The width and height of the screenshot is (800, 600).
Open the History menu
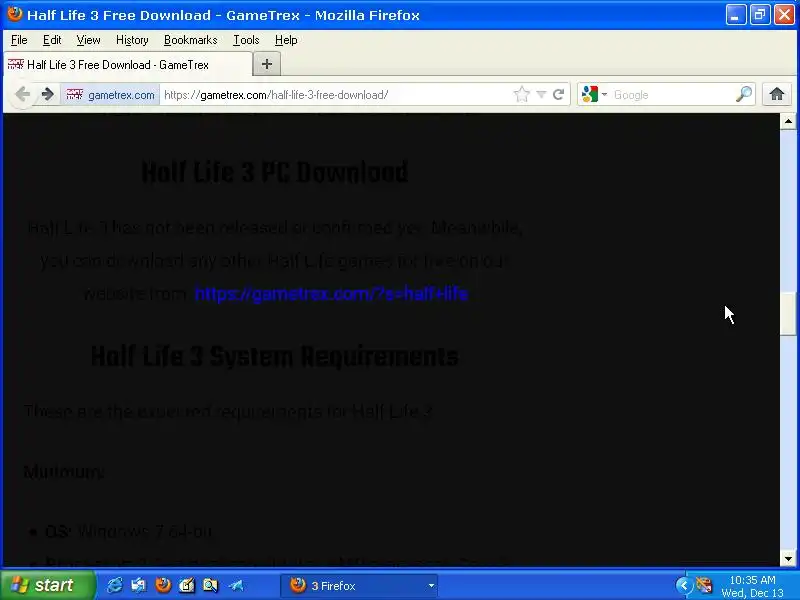coord(132,40)
